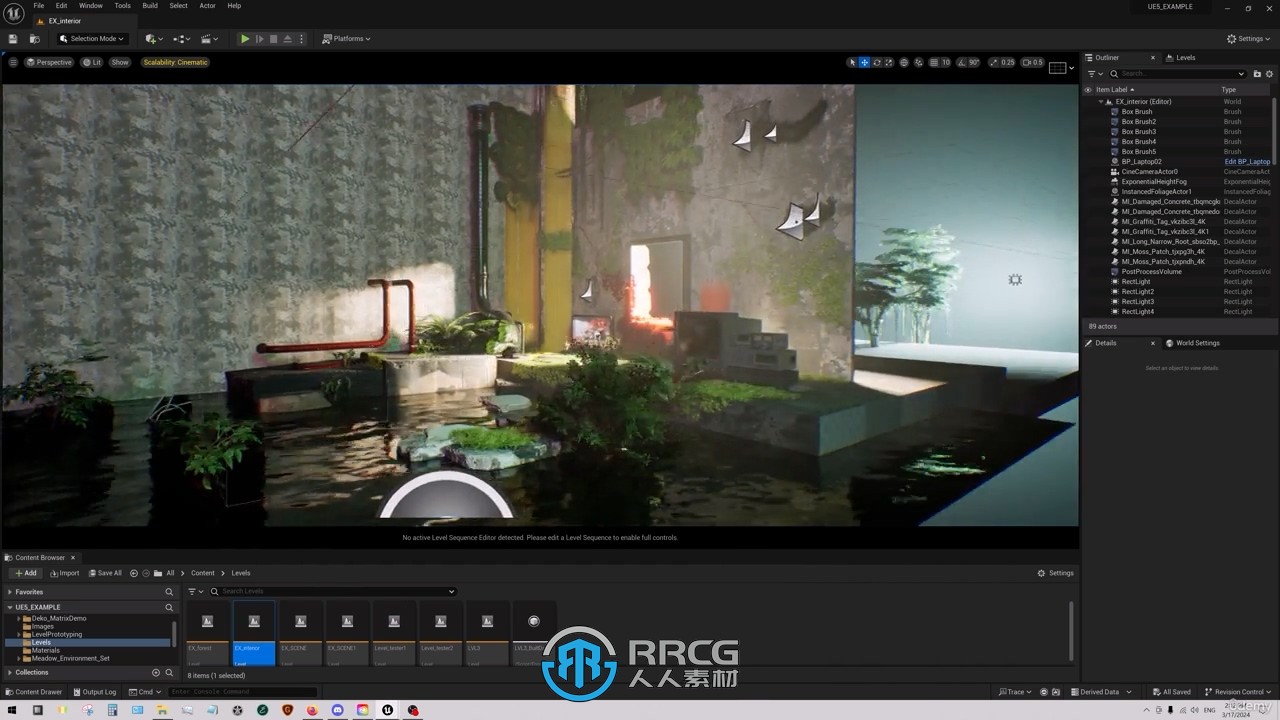The height and width of the screenshot is (720, 1280).
Task: Open the Outliner settings gear
Action: pos(1270,74)
